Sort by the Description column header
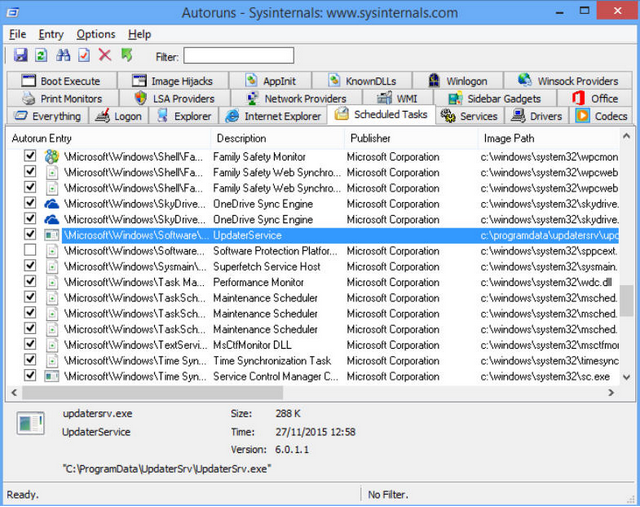 click(278, 138)
